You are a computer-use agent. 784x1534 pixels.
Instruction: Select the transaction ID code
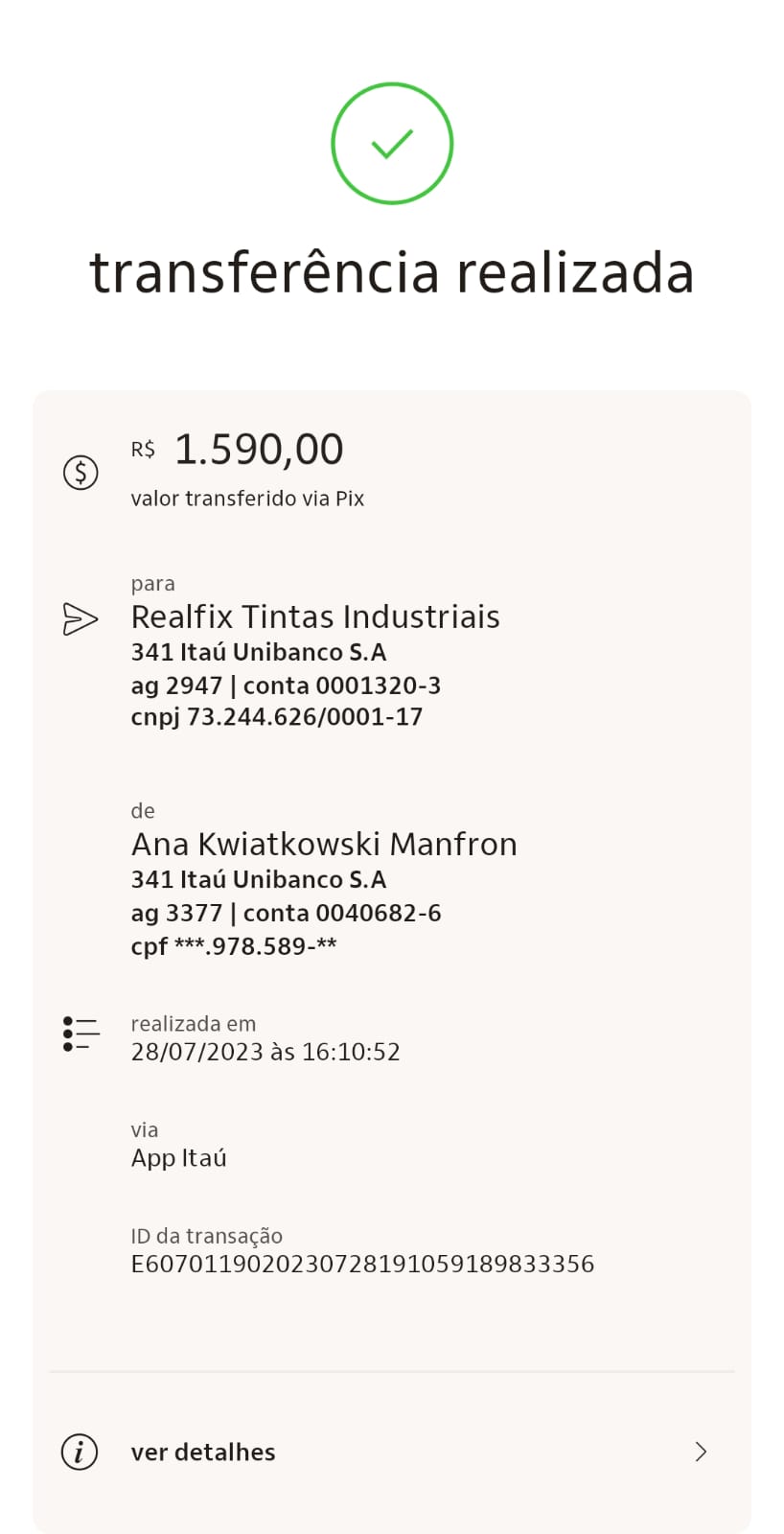pos(362,1264)
